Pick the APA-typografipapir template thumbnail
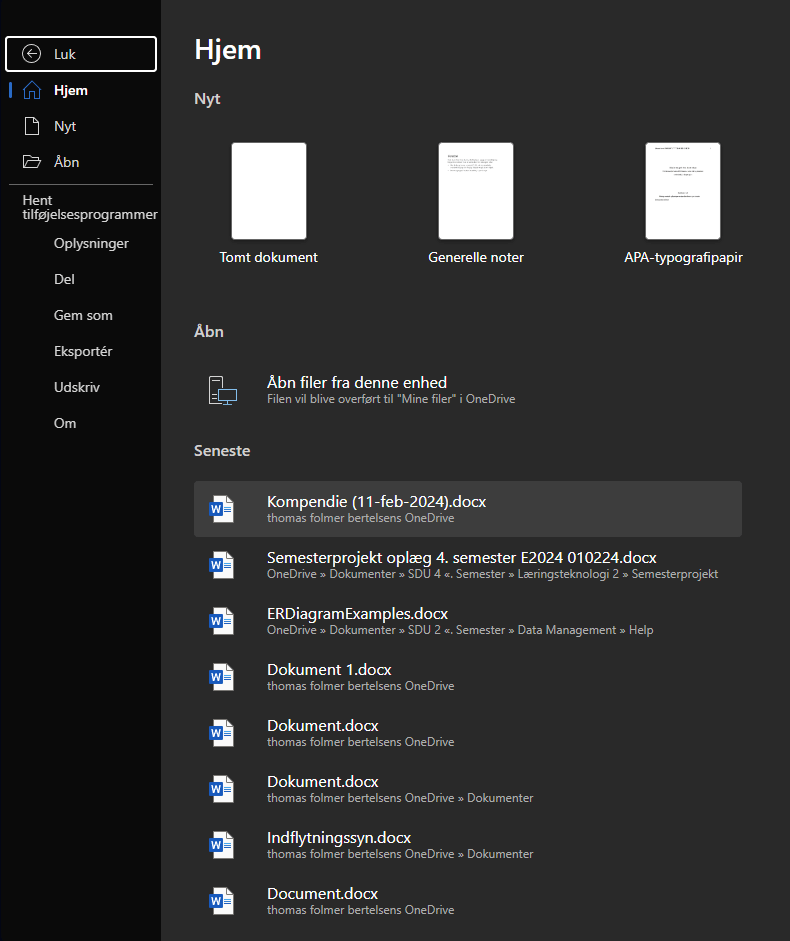The width and height of the screenshot is (790, 941). tap(683, 191)
